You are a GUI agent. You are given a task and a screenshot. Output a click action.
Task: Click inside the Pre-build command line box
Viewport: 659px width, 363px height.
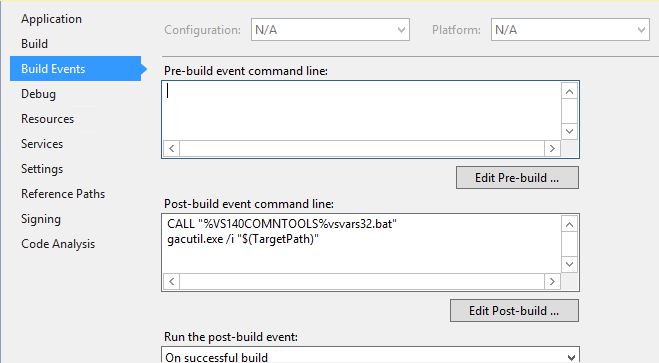click(x=361, y=111)
